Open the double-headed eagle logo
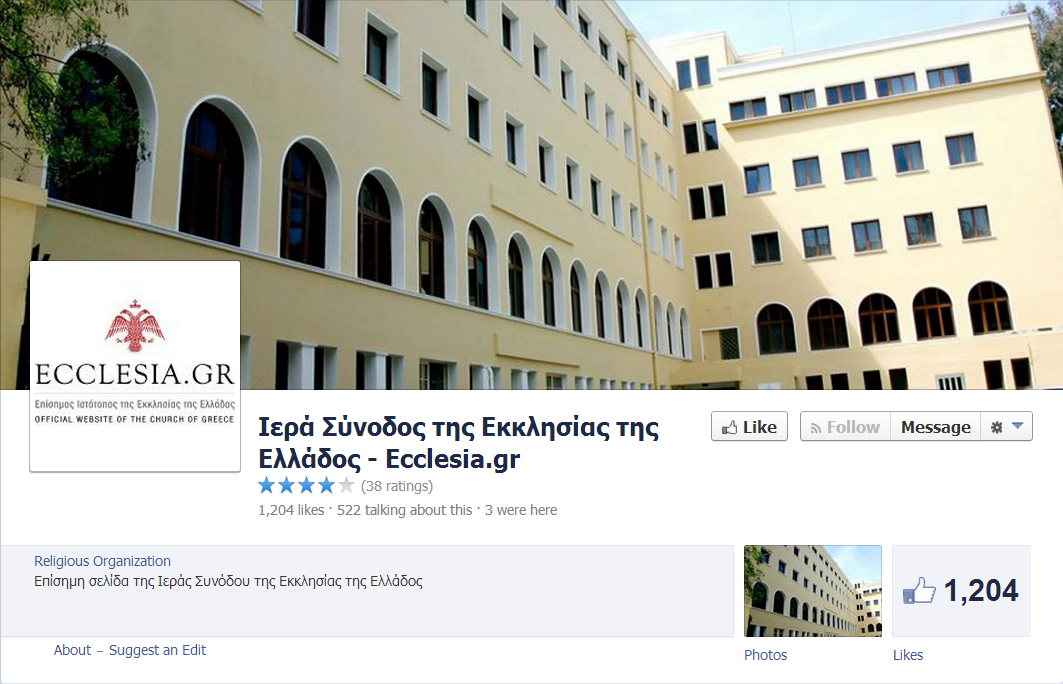Viewport: 1063px width, 684px height. click(x=135, y=326)
